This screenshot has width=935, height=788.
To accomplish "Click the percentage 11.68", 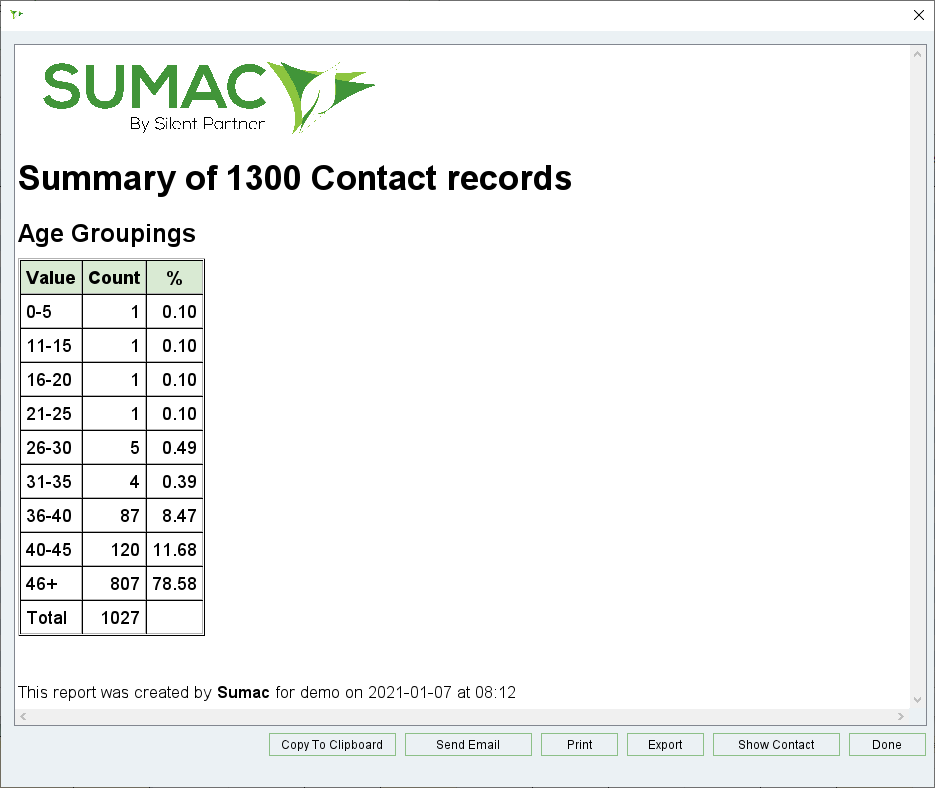I will [175, 550].
